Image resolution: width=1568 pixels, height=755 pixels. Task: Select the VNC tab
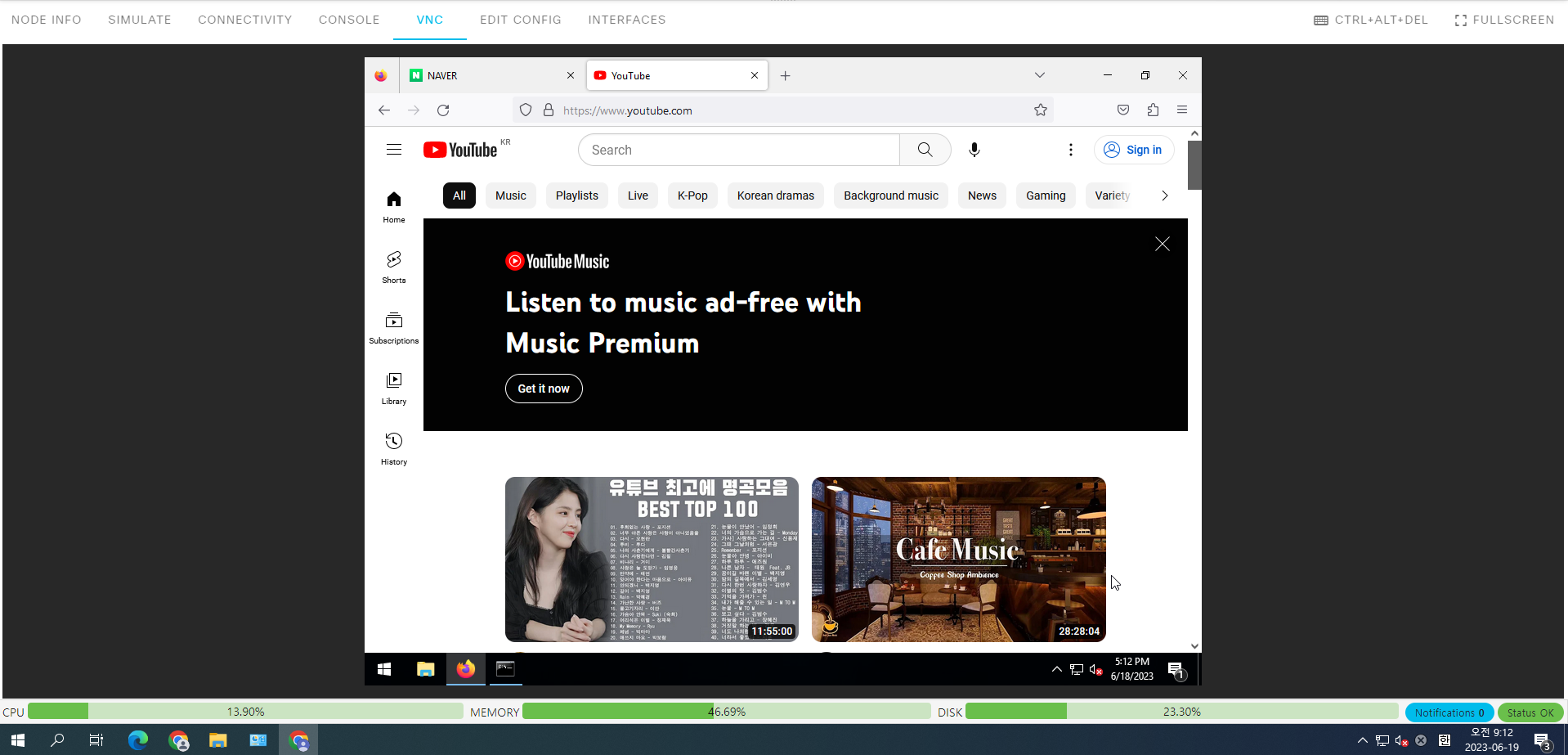[430, 20]
